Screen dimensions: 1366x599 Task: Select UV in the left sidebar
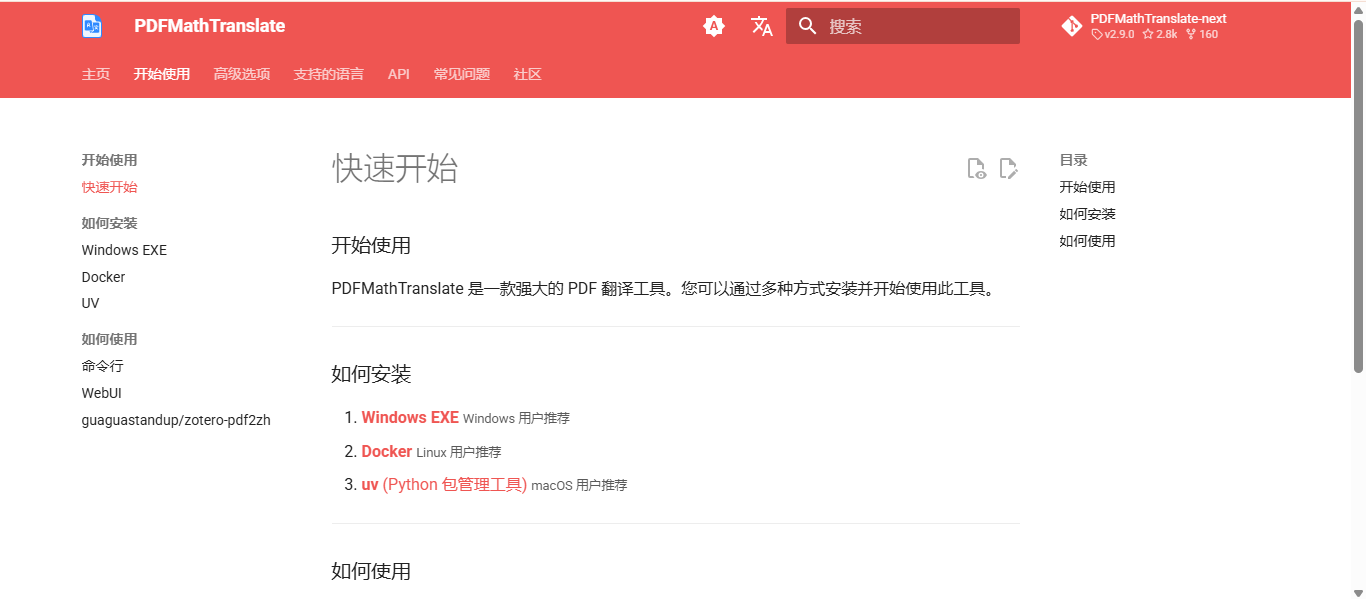[x=90, y=303]
